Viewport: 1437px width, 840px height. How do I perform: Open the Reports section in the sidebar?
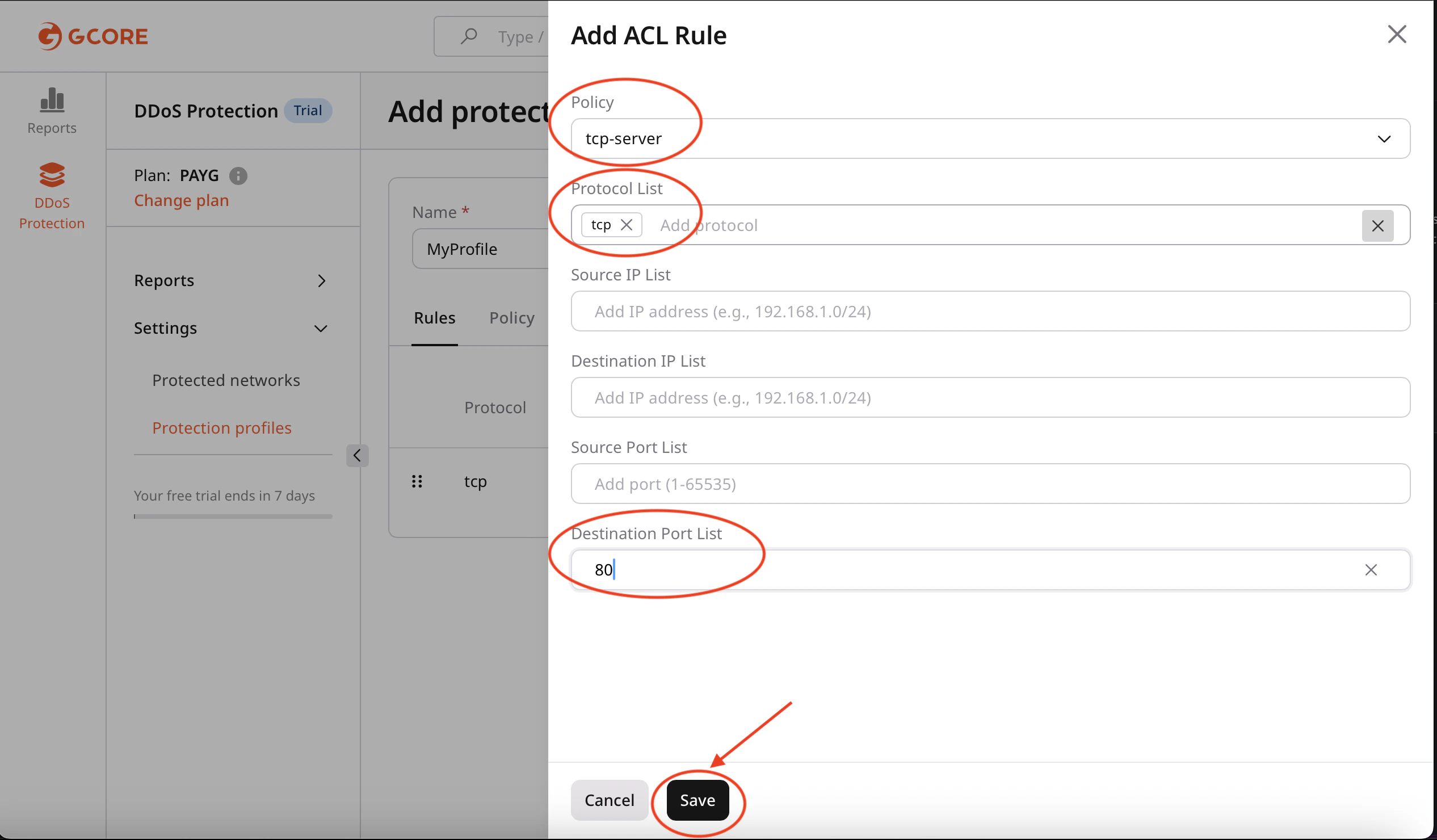51,111
